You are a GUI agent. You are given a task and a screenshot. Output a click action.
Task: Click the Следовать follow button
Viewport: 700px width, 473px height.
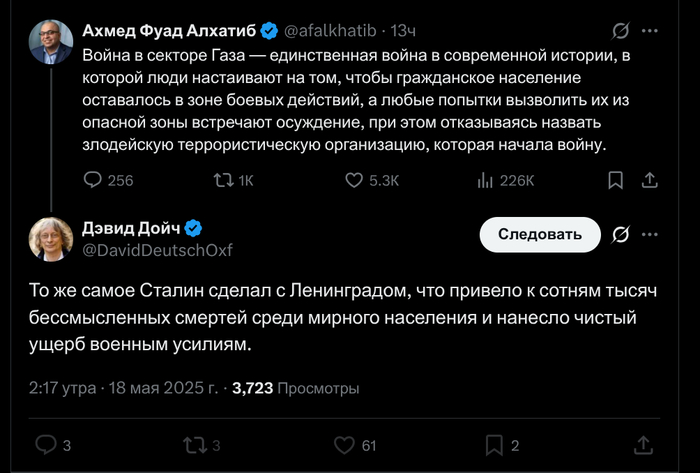click(x=539, y=234)
